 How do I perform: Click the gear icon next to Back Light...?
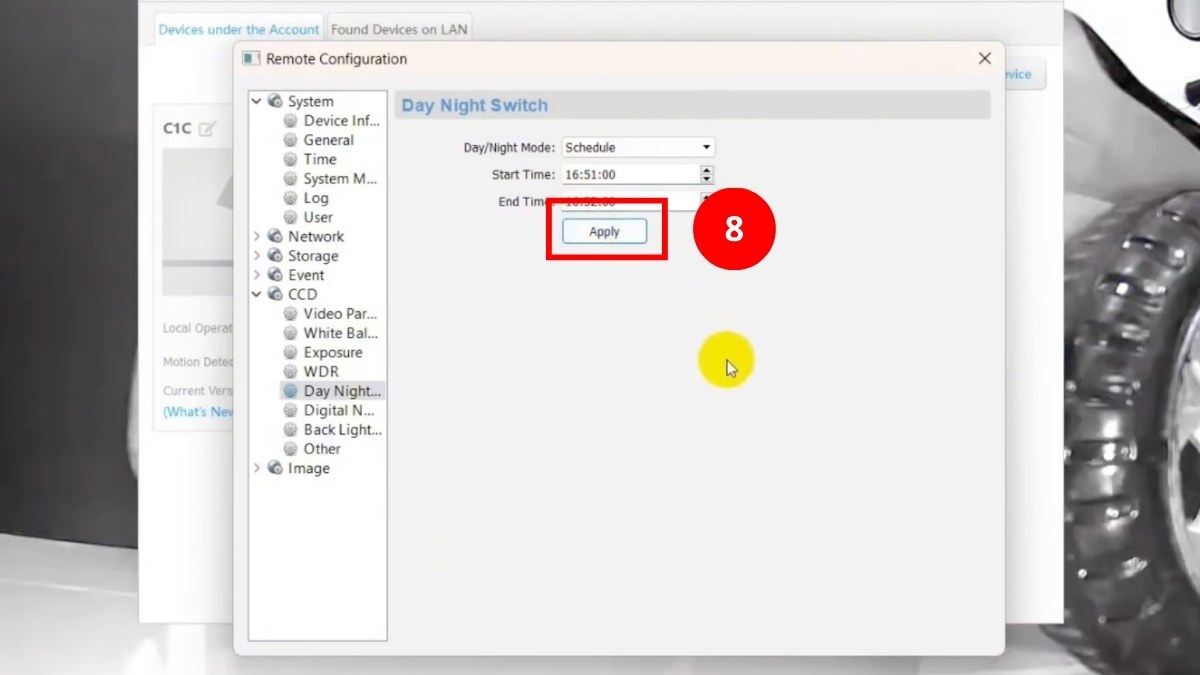pyautogui.click(x=291, y=430)
